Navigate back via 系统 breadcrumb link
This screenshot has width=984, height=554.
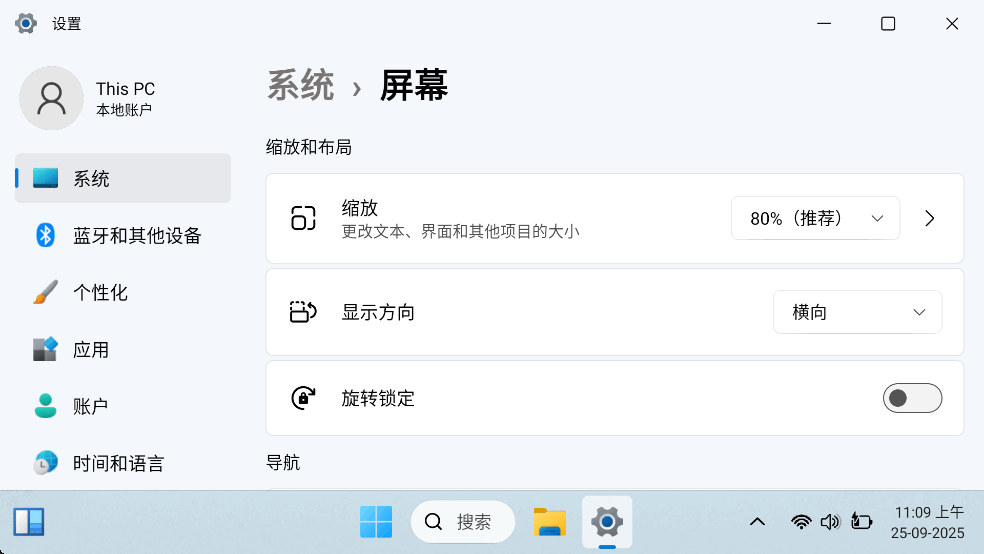(x=301, y=86)
